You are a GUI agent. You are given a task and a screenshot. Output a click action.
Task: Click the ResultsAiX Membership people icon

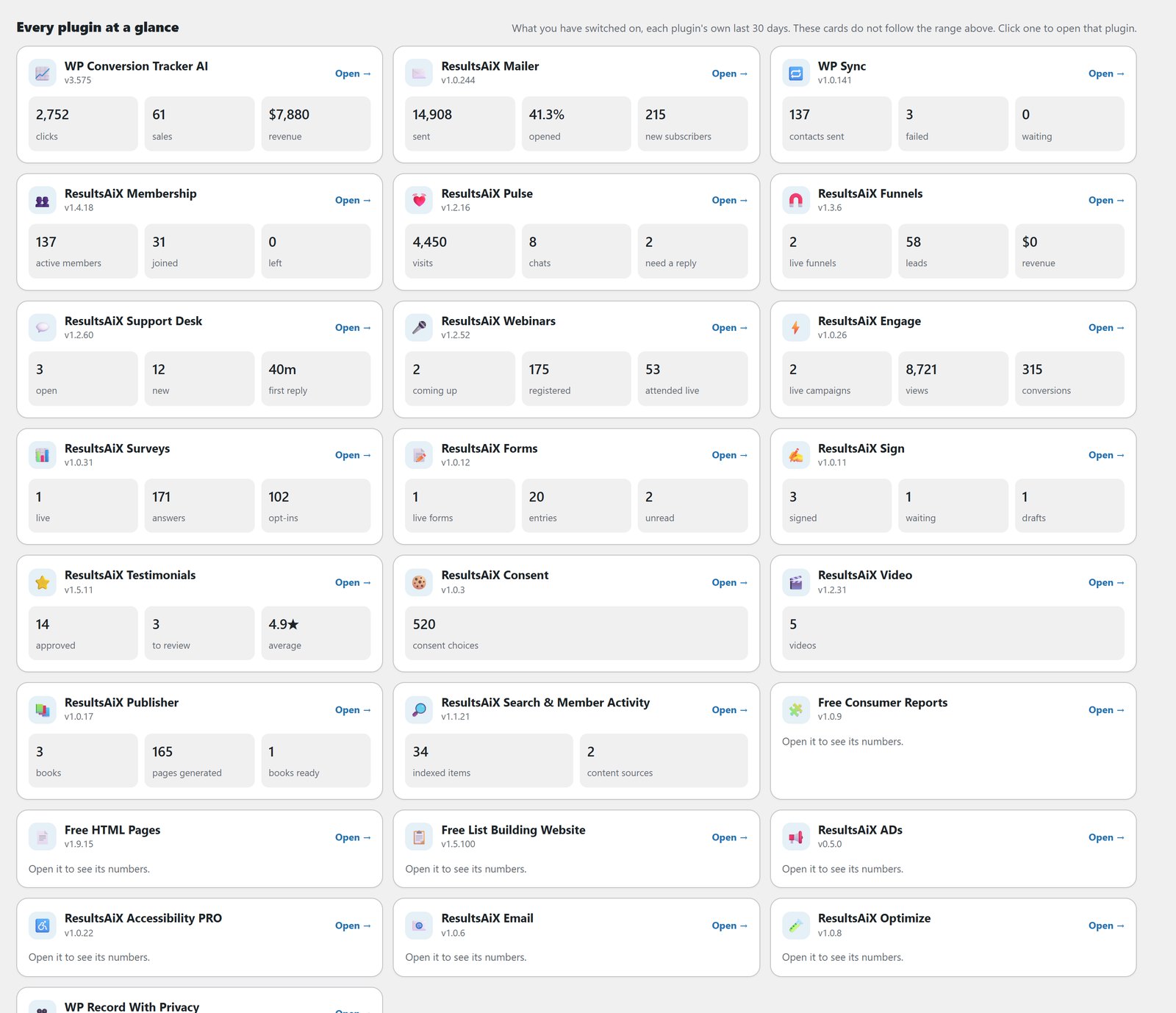[43, 200]
